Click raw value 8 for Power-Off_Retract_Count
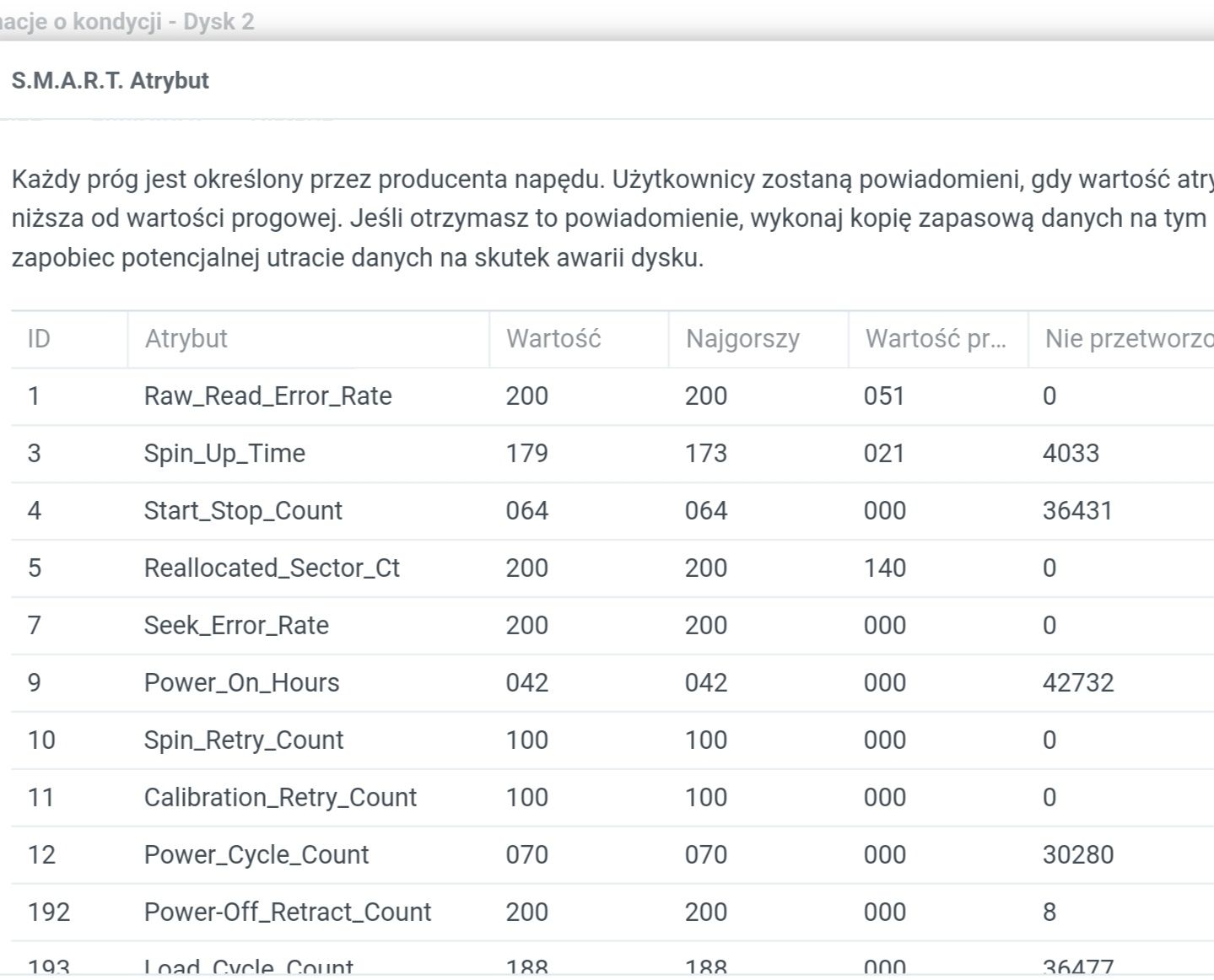1214x980 pixels. pyautogui.click(x=1049, y=913)
